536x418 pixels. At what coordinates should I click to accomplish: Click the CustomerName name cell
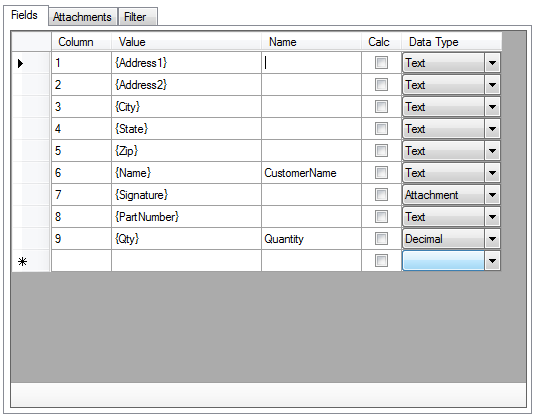pyautogui.click(x=311, y=173)
